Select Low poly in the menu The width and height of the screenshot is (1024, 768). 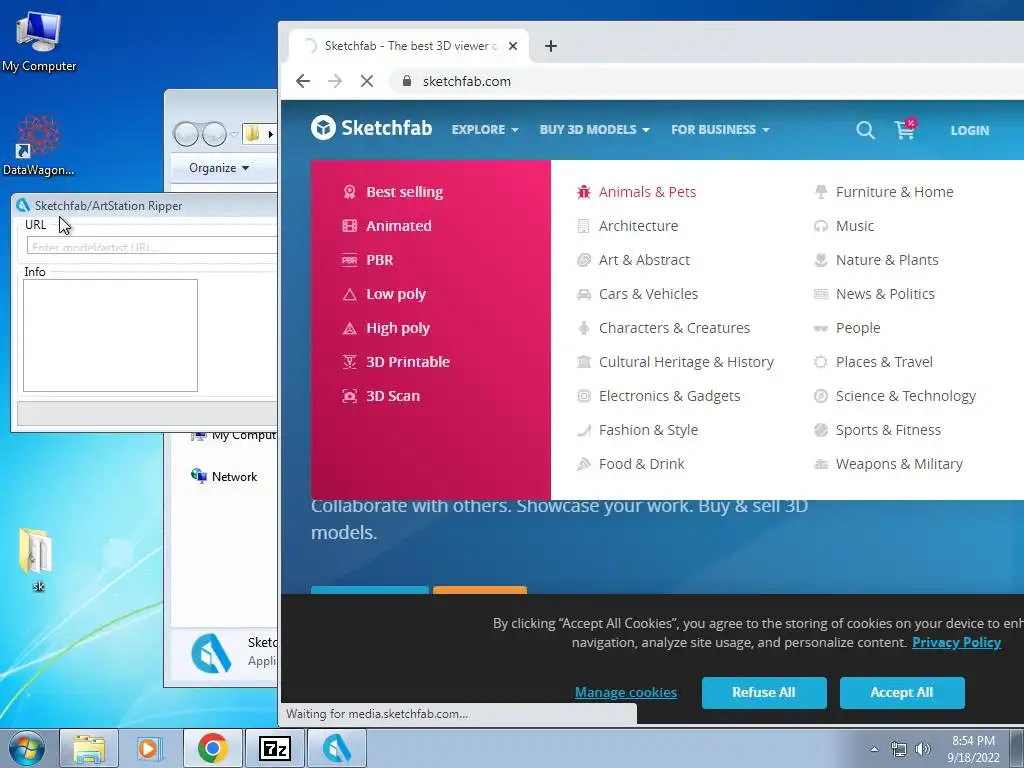point(385,294)
